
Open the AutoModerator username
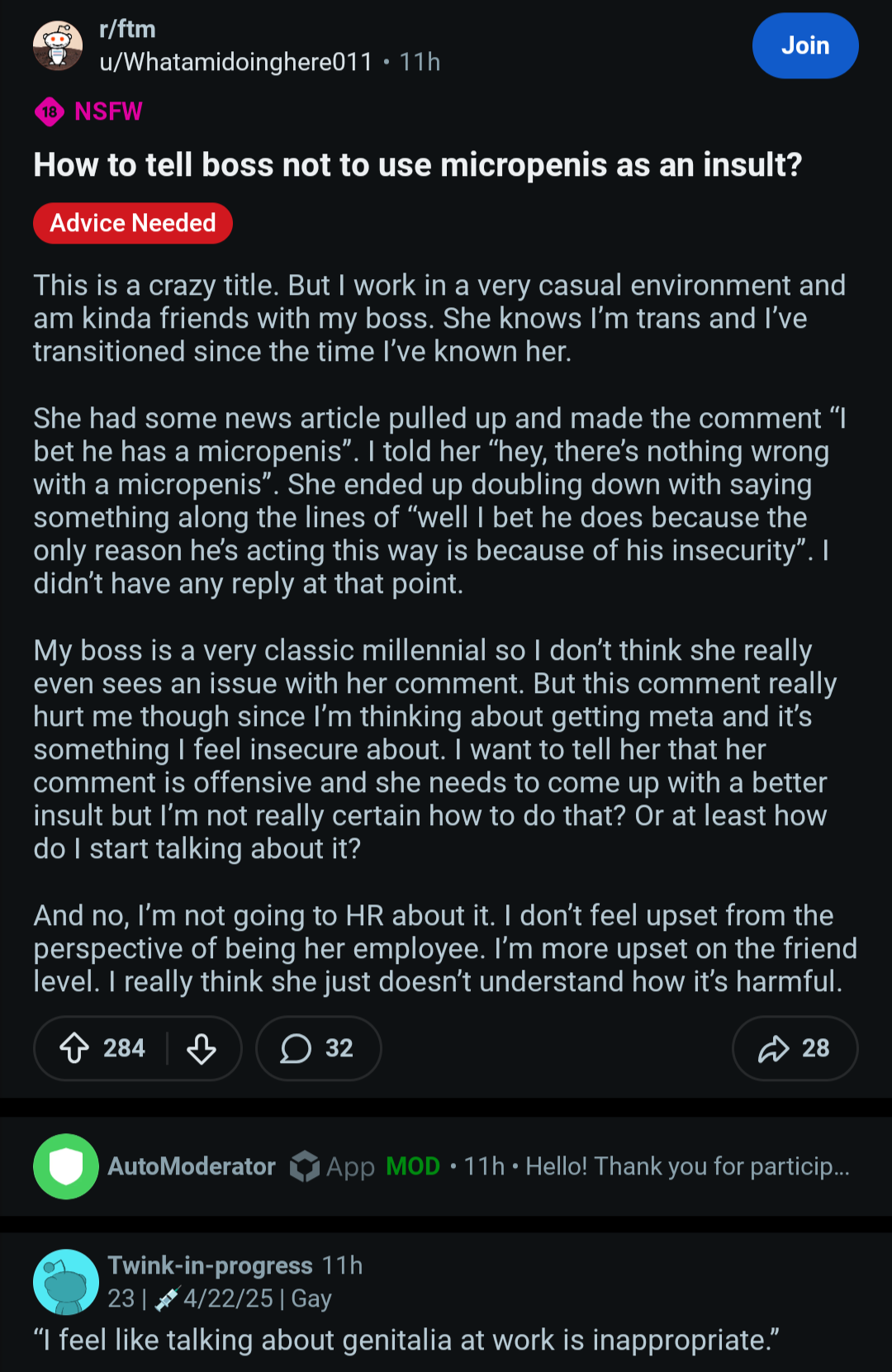tap(192, 1166)
